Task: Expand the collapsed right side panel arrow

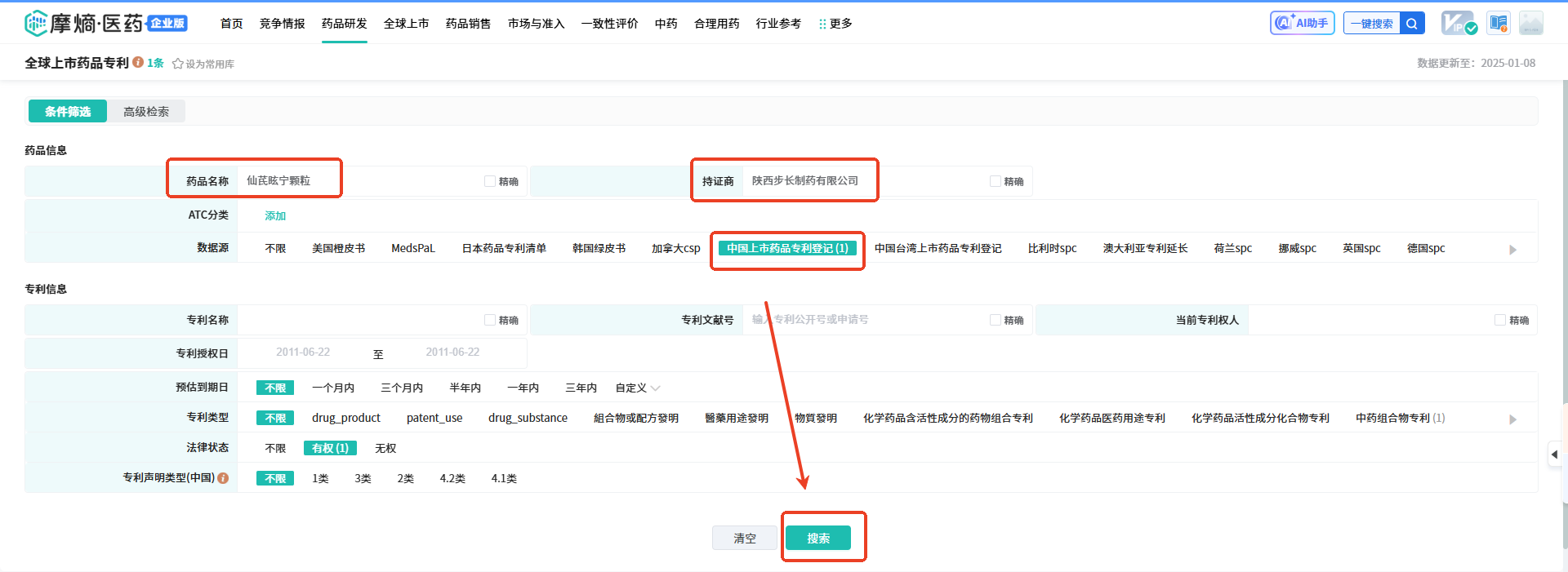Action: tap(1555, 454)
